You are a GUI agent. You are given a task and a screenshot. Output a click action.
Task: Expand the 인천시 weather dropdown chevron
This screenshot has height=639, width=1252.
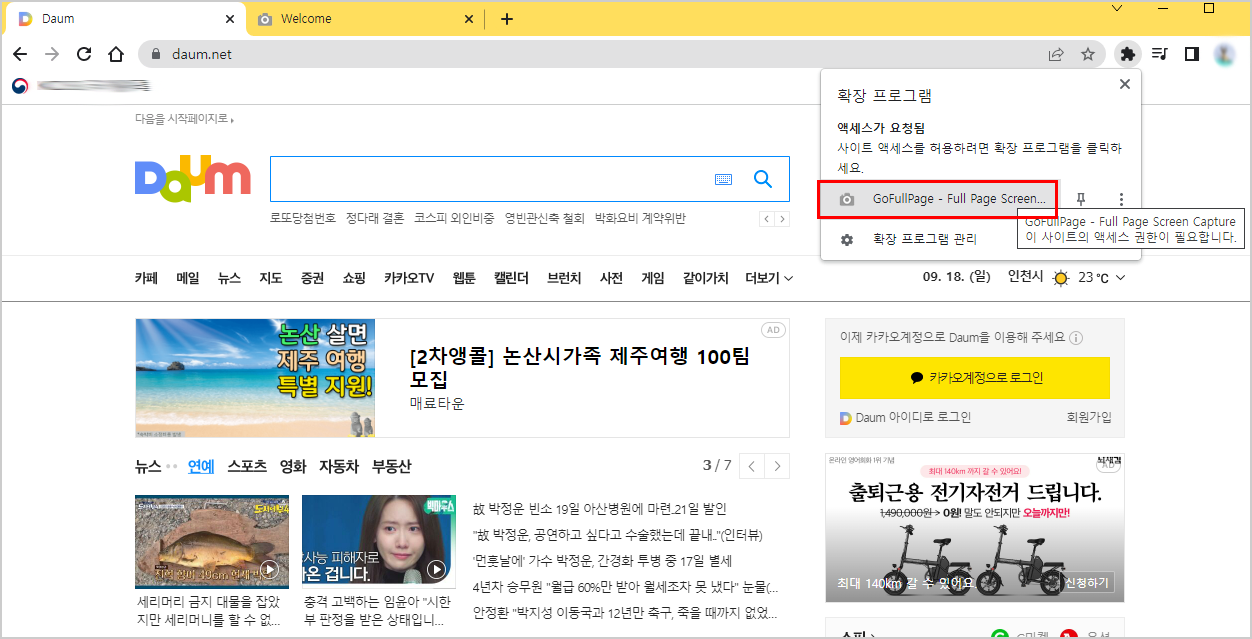[1120, 278]
